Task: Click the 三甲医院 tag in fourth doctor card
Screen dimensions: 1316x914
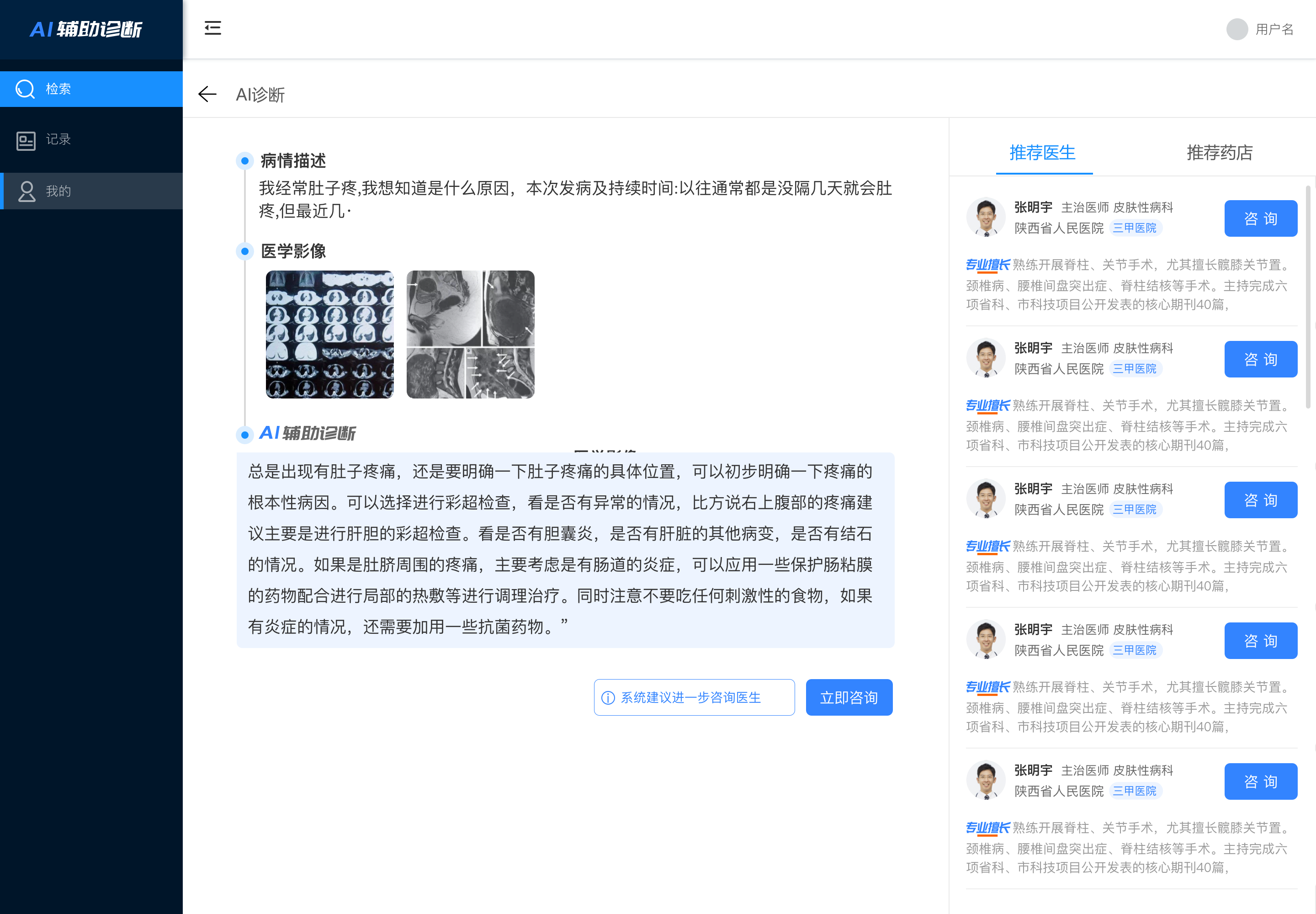Action: [1135, 650]
